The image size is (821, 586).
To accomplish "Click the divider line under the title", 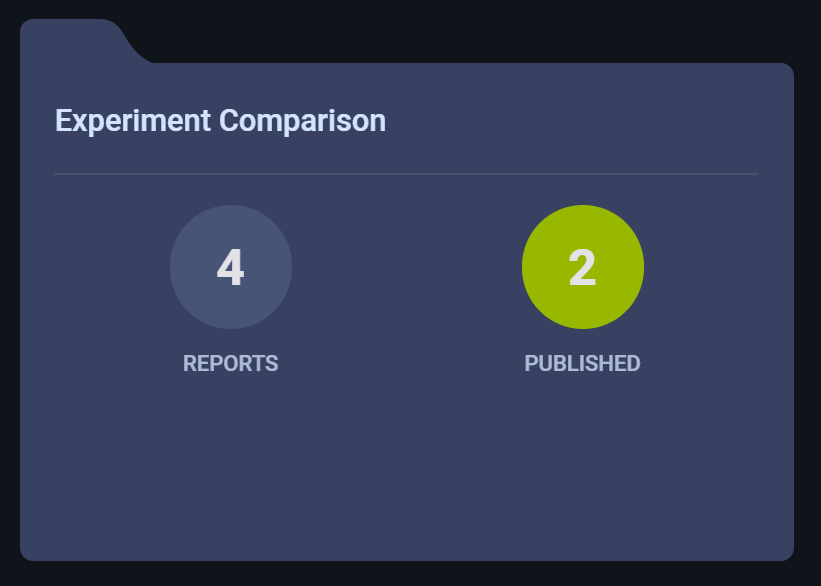I will (405, 174).
